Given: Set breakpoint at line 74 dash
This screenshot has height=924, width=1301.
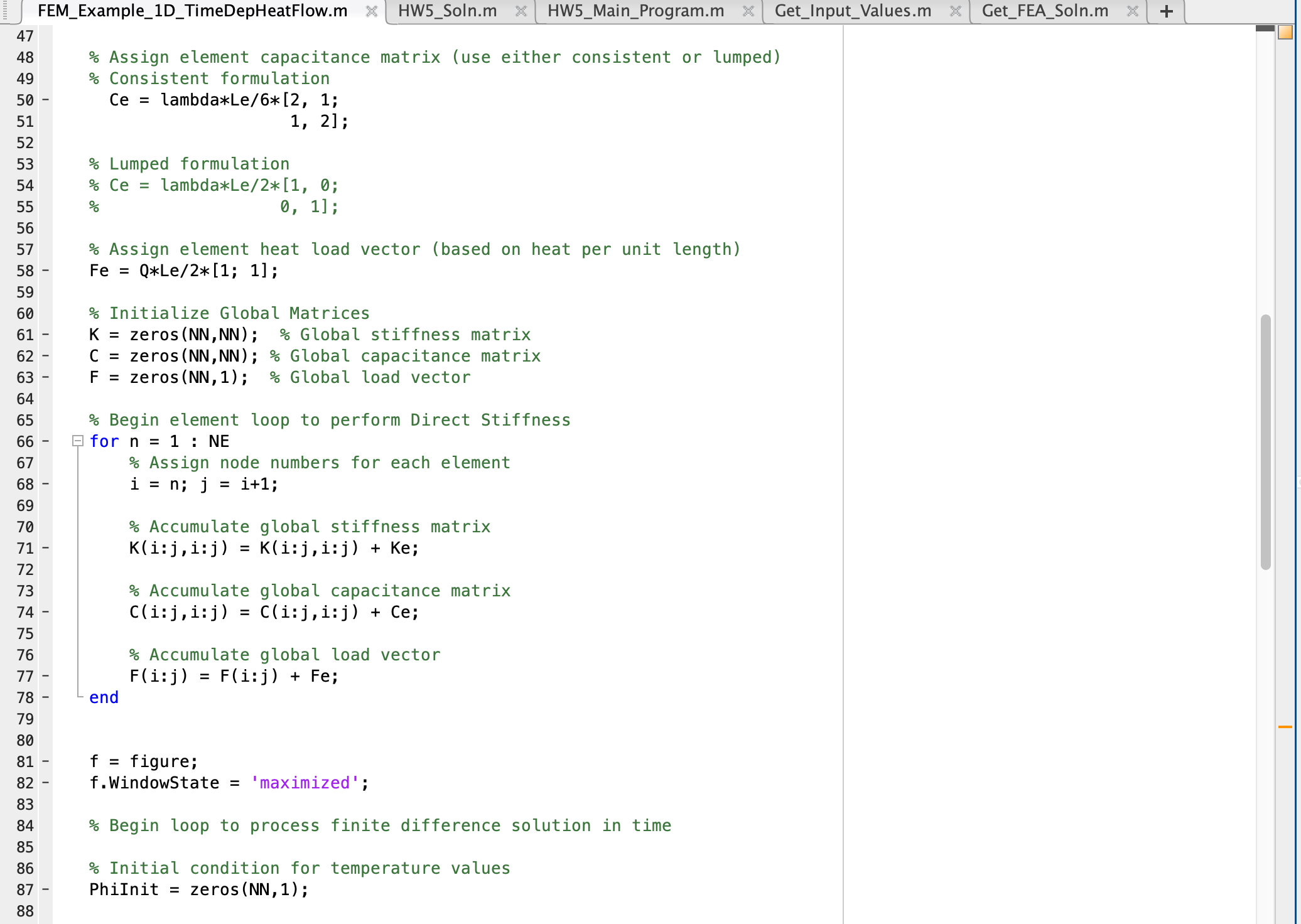Looking at the screenshot, I should 45,611.
